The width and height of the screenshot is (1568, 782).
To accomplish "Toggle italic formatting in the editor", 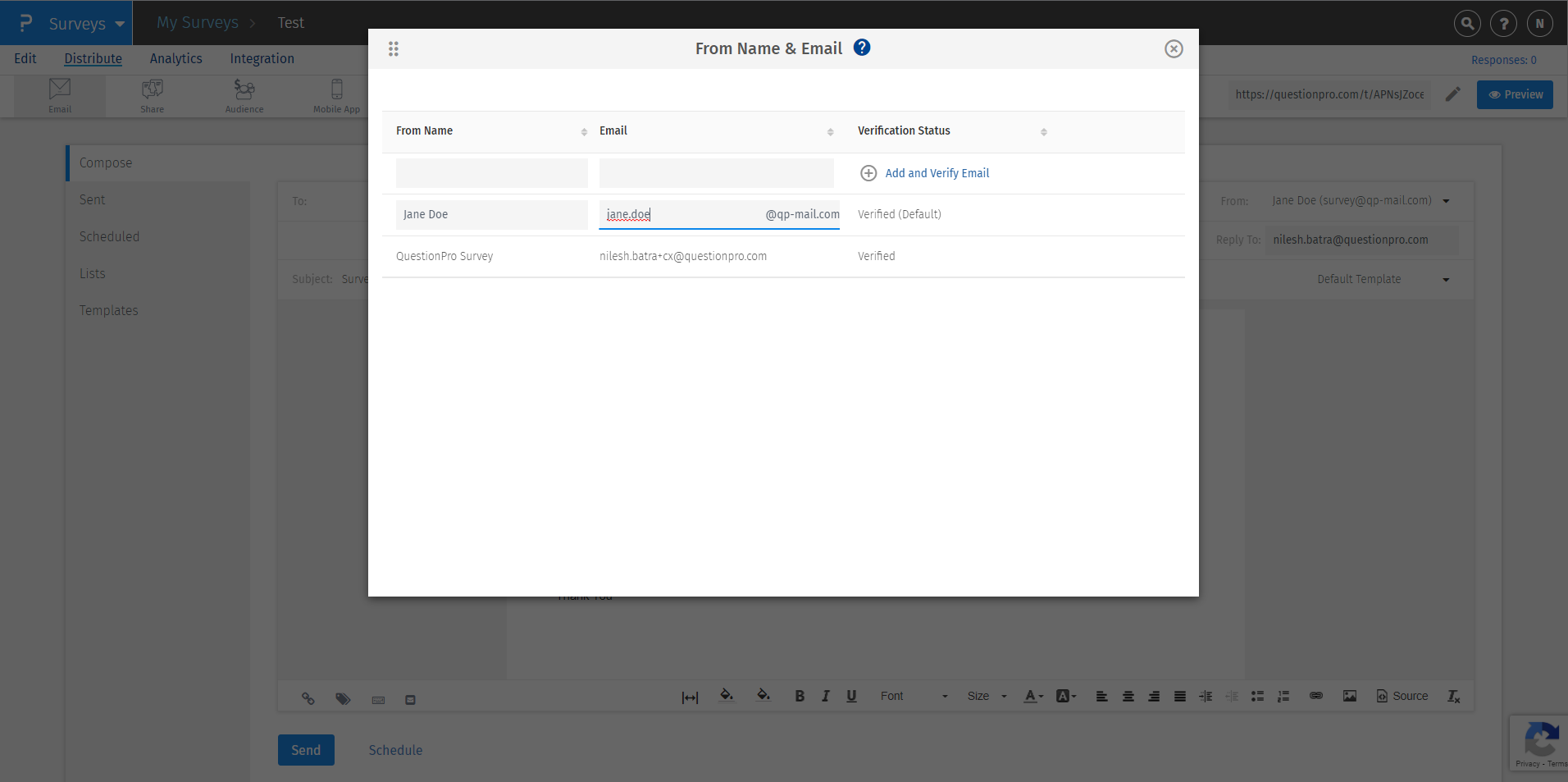I will [826, 696].
